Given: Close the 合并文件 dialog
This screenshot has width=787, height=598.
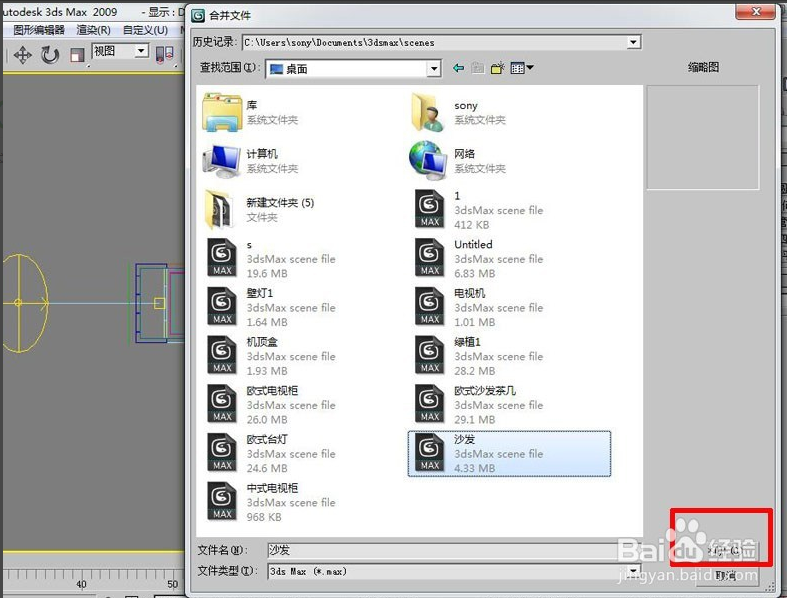Looking at the screenshot, I should [755, 12].
